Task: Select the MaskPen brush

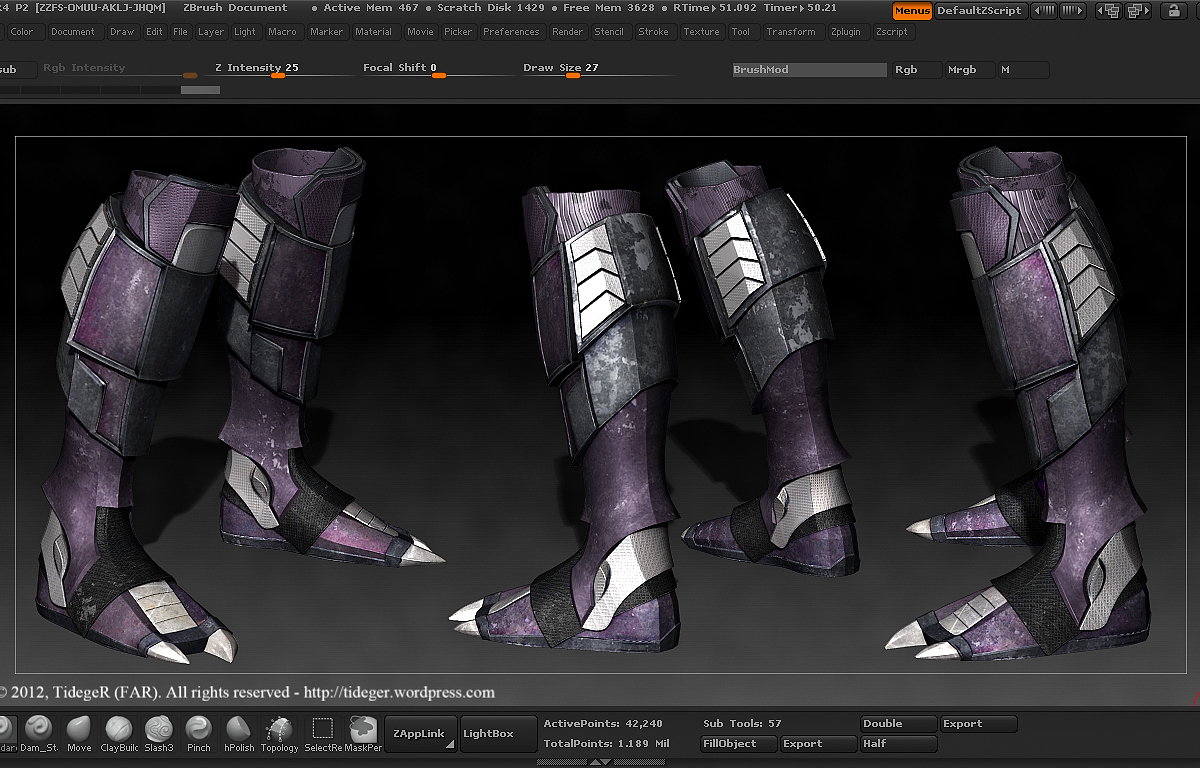Action: (362, 733)
